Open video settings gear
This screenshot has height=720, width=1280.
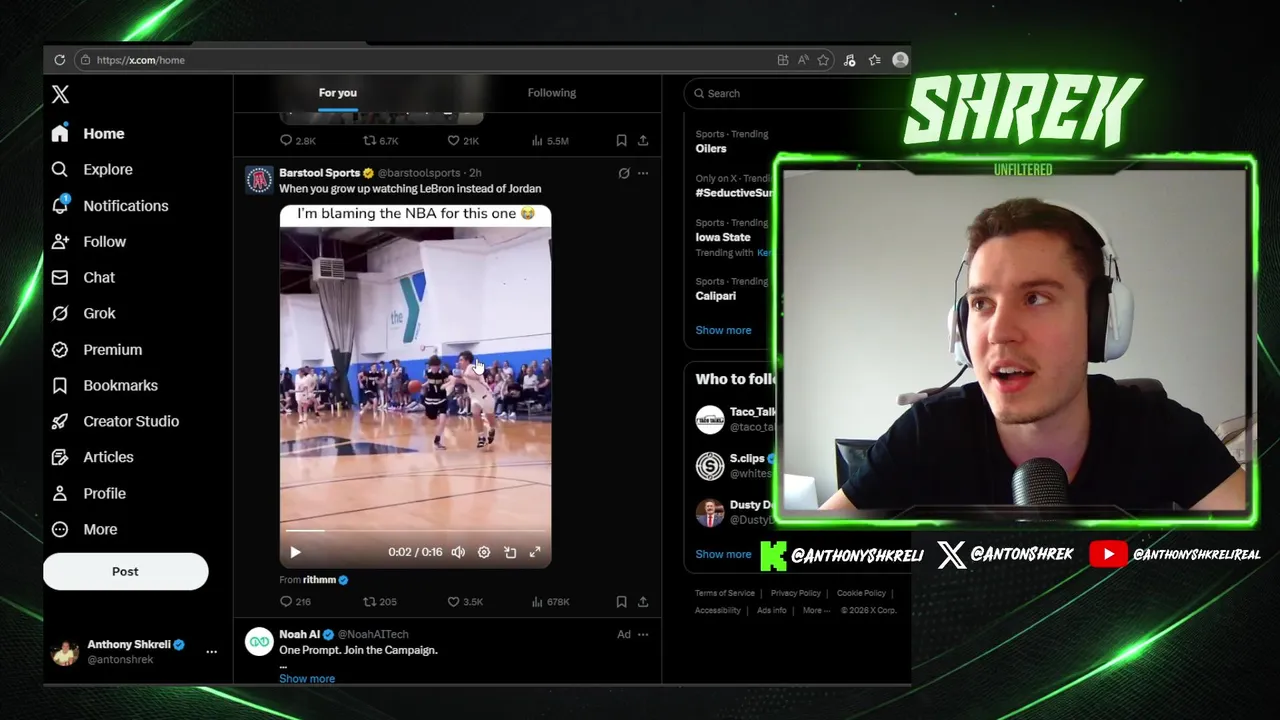pos(484,552)
